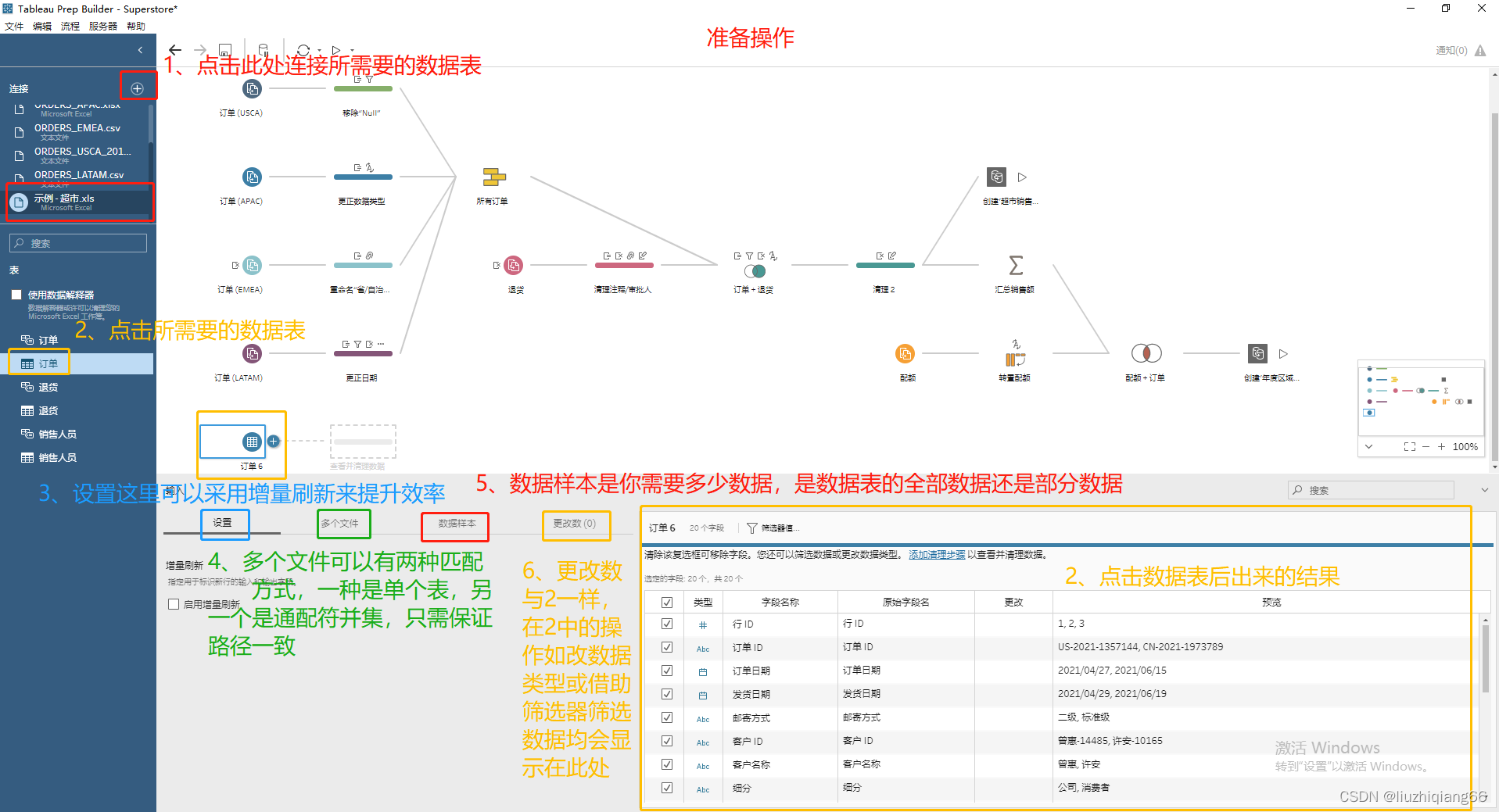Change data type of 邮寄方式 field
This screenshot has height=812, width=1499.
(x=703, y=718)
